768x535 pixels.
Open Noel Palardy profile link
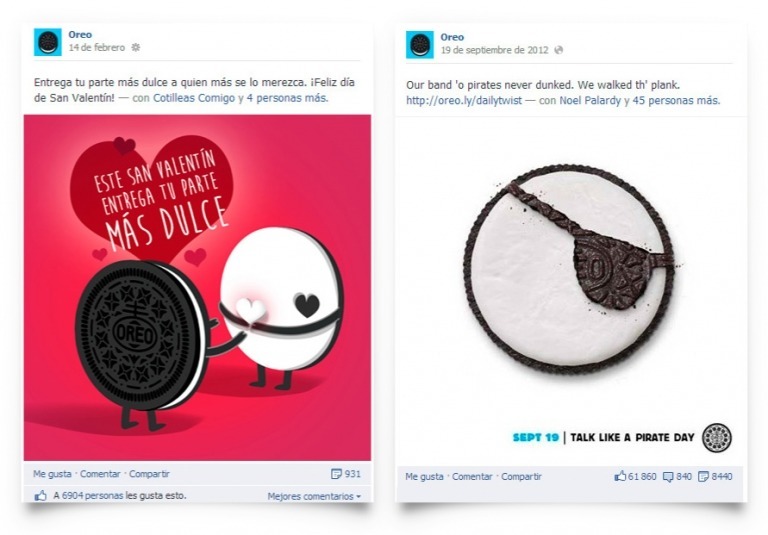tap(590, 100)
